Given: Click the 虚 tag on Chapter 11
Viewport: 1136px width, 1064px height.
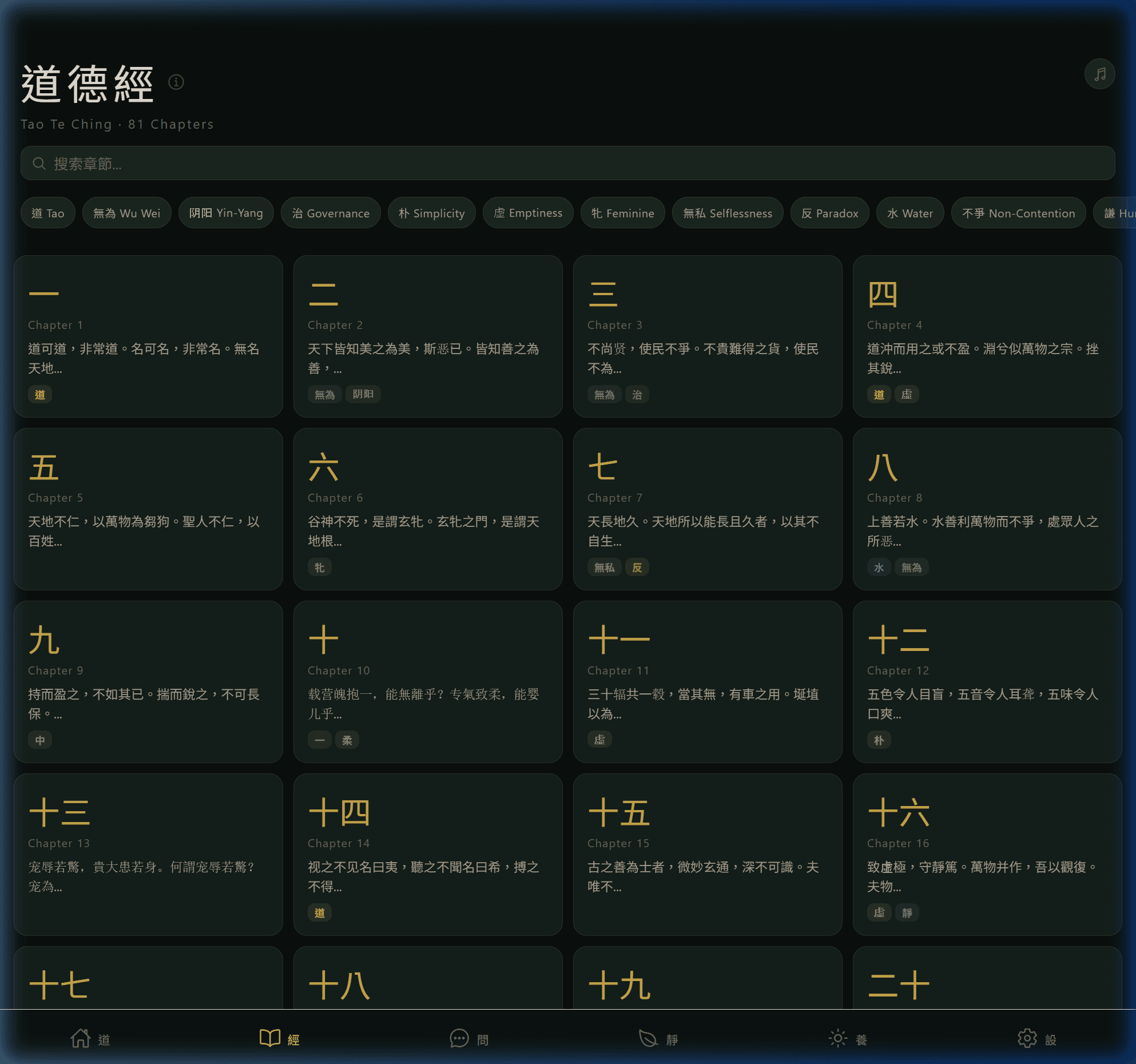Looking at the screenshot, I should point(599,740).
